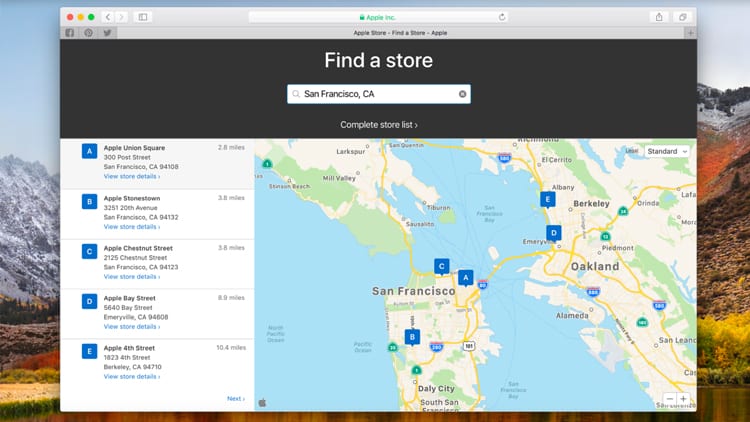750x422 pixels.
Task: Click the Legal link on the map
Action: click(x=632, y=151)
